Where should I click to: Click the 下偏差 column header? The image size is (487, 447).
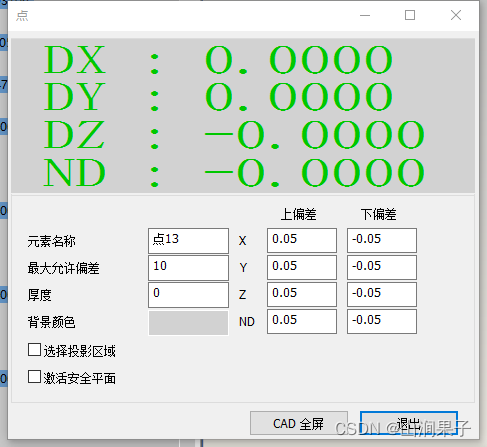378,214
